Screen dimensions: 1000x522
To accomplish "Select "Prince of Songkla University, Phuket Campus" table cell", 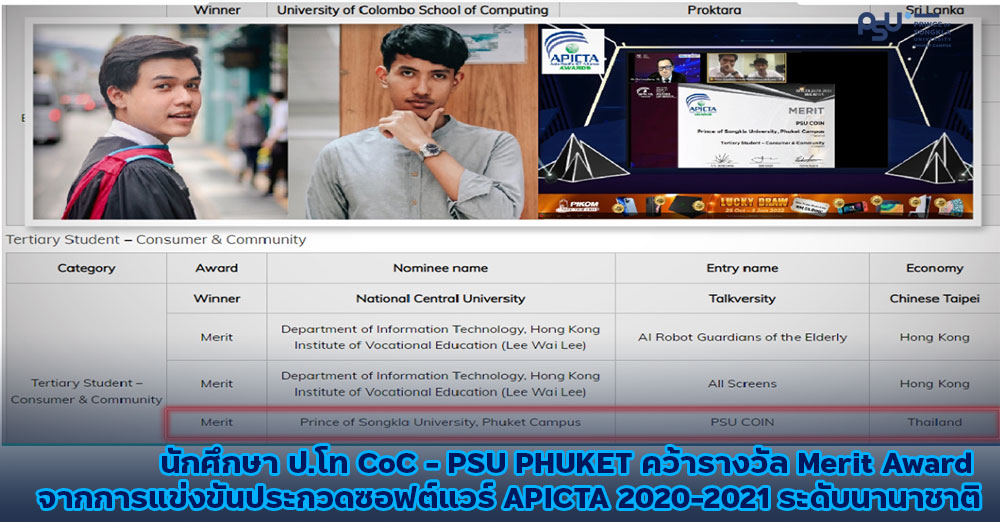I will 441,422.
